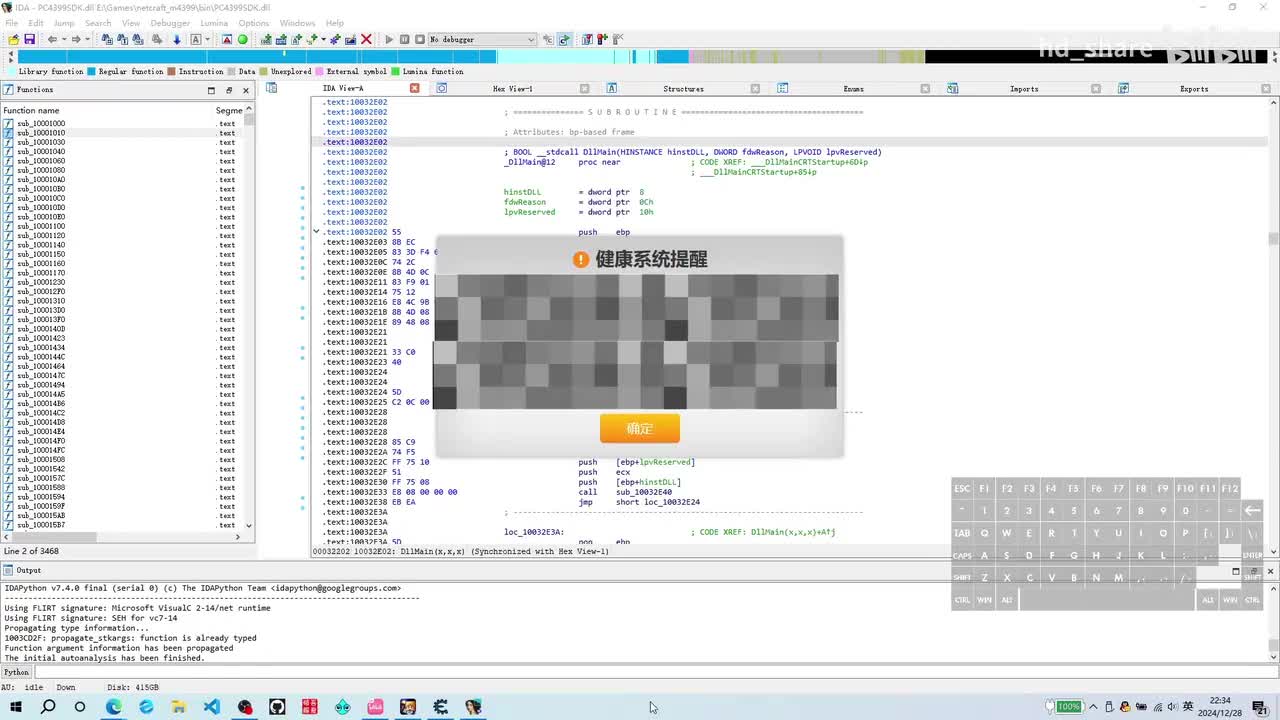Viewport: 1280px width, 720px height.
Task: Pause the debugger process
Action: click(404, 39)
